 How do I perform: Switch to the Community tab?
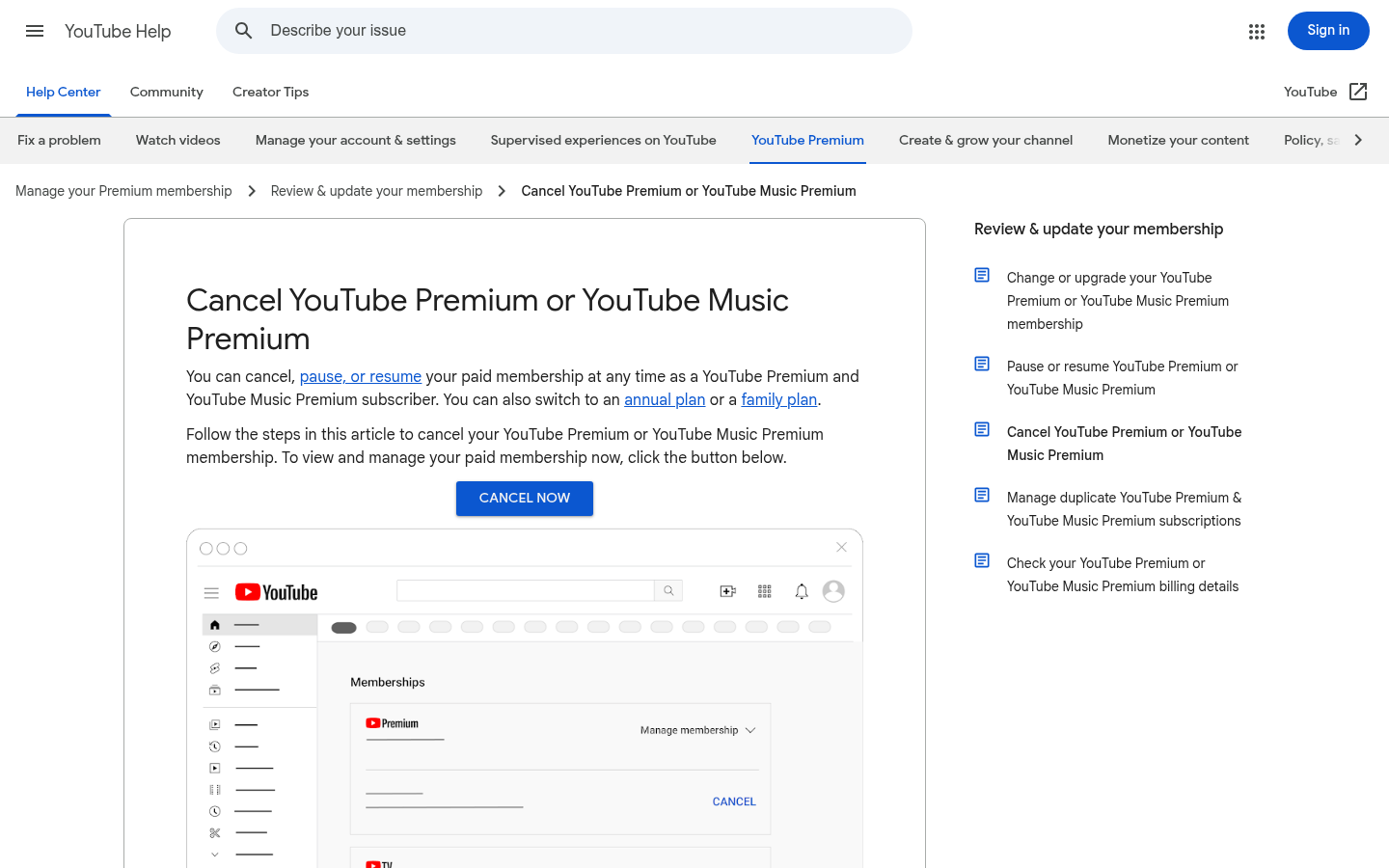coord(167,92)
